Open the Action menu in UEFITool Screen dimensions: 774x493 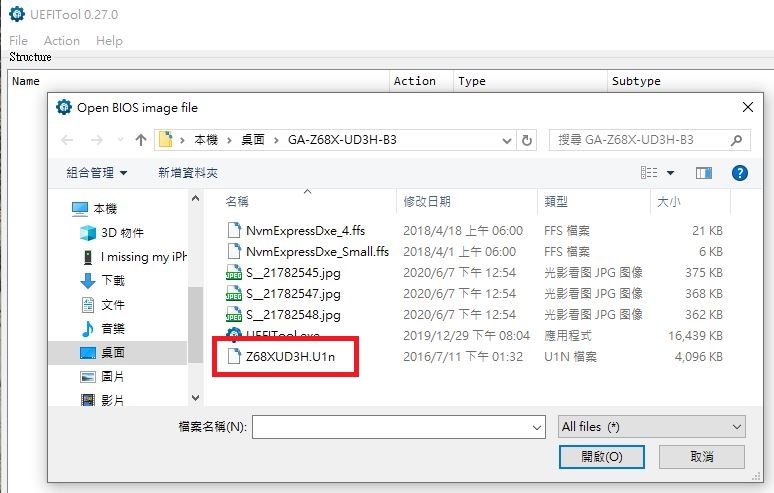coord(62,40)
